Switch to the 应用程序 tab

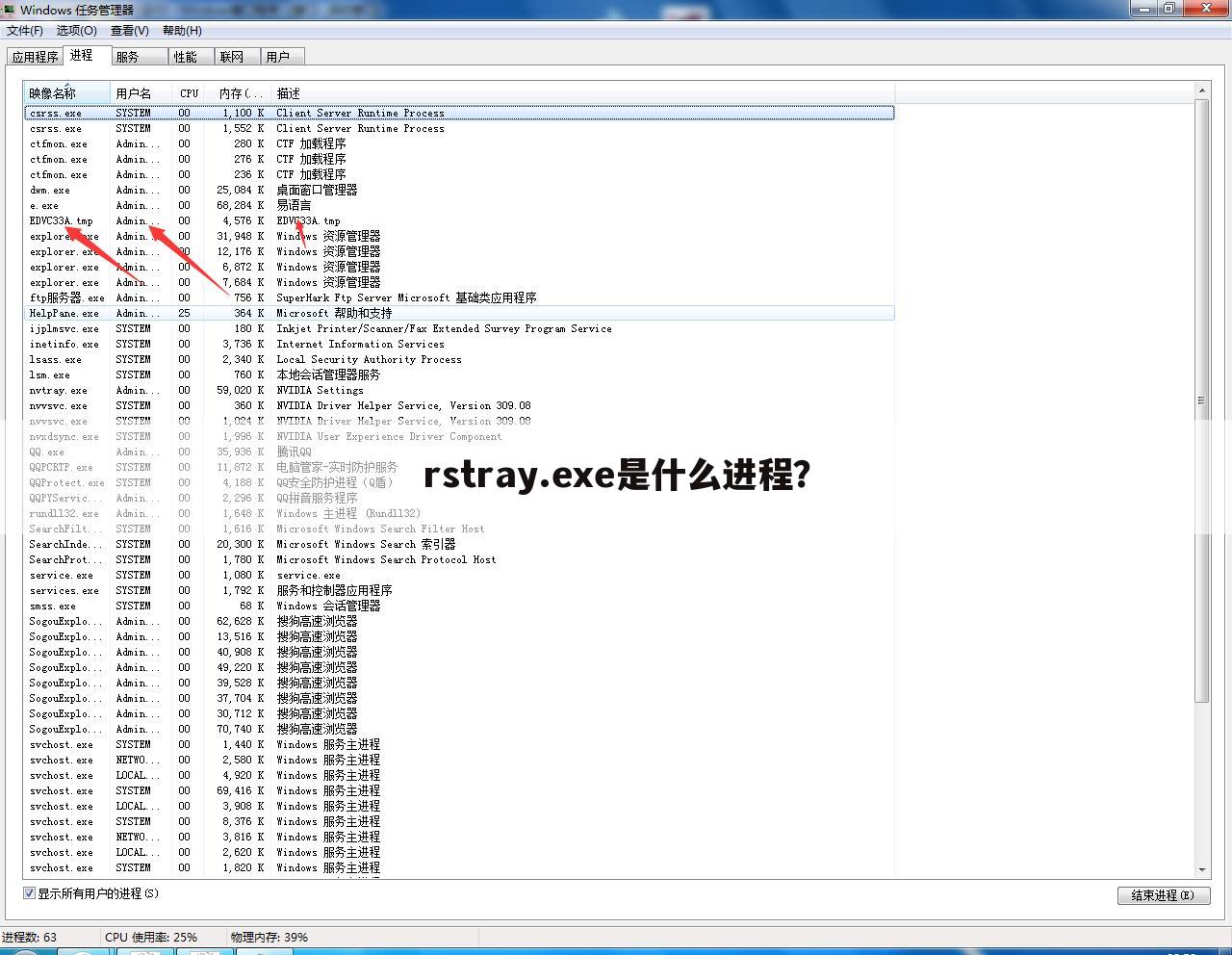pyautogui.click(x=35, y=56)
